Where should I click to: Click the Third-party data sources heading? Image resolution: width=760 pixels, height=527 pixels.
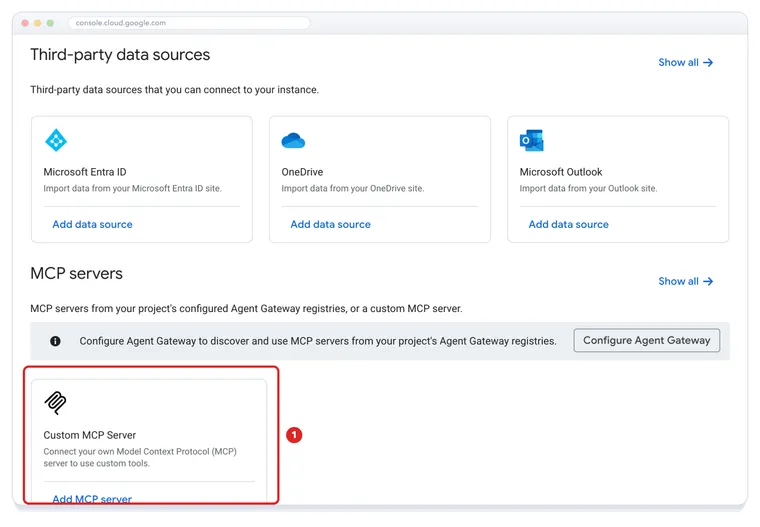pos(120,55)
